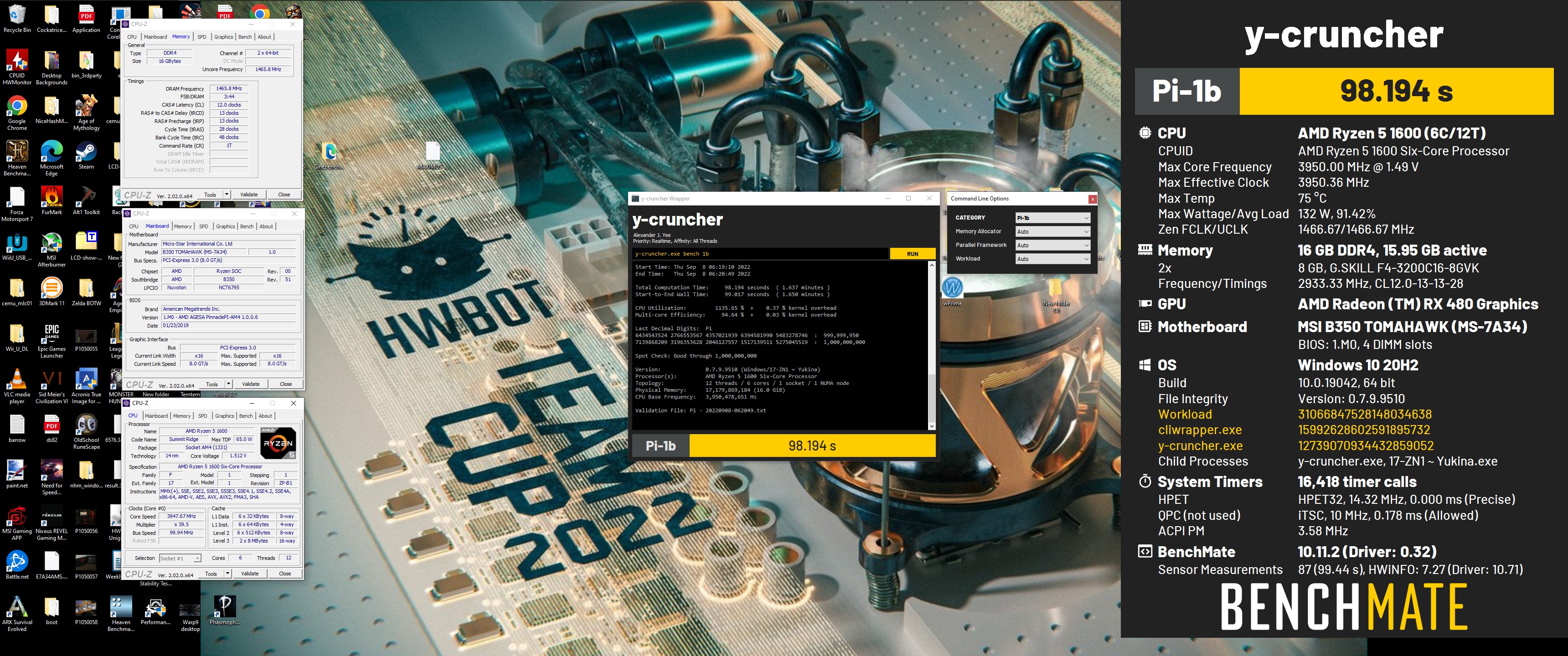
Task: Expand the Memory Allocator dropdown
Action: (x=1052, y=231)
